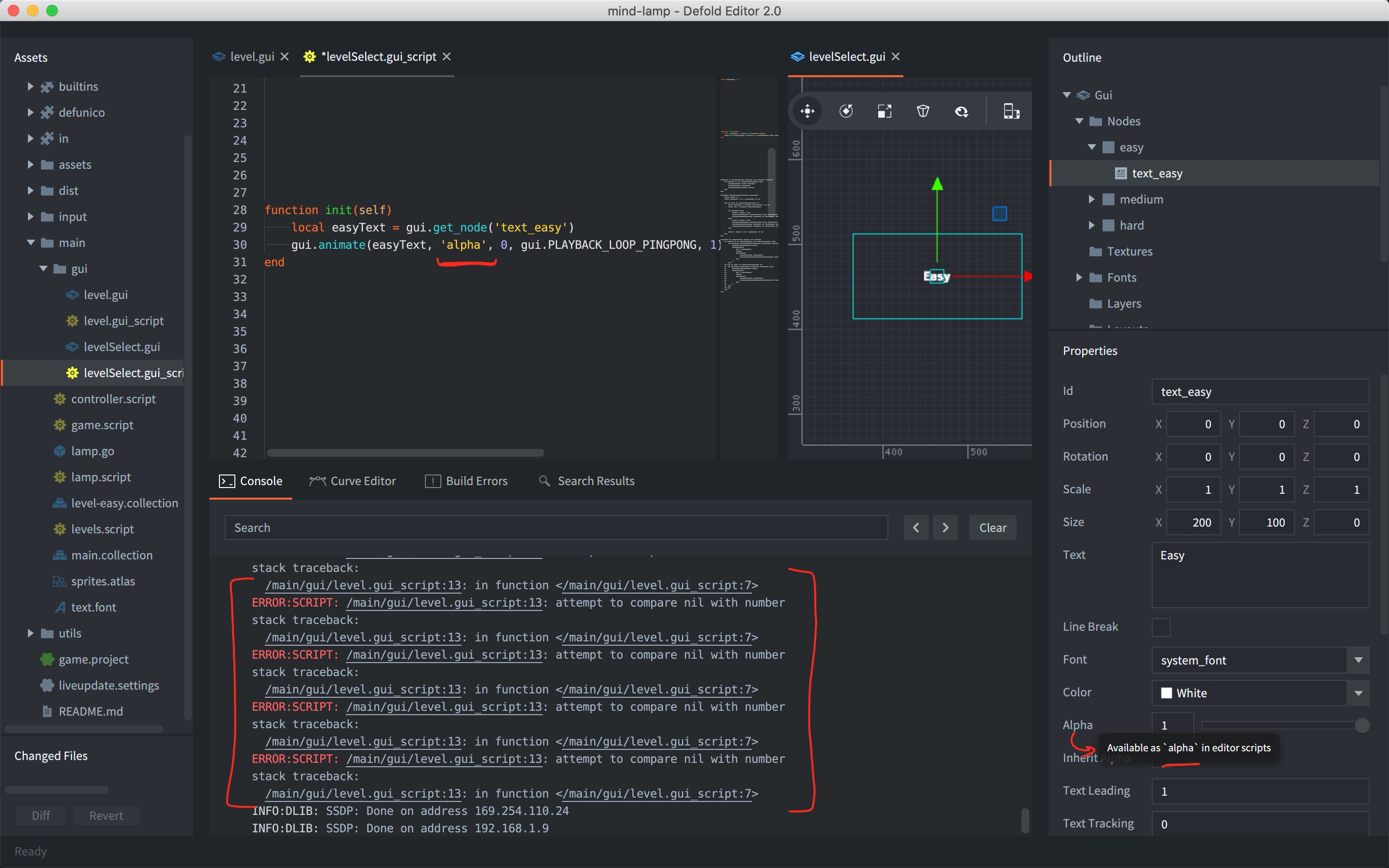This screenshot has width=1389, height=868.
Task: Expand the Fonts group in Outline
Action: 1079,277
